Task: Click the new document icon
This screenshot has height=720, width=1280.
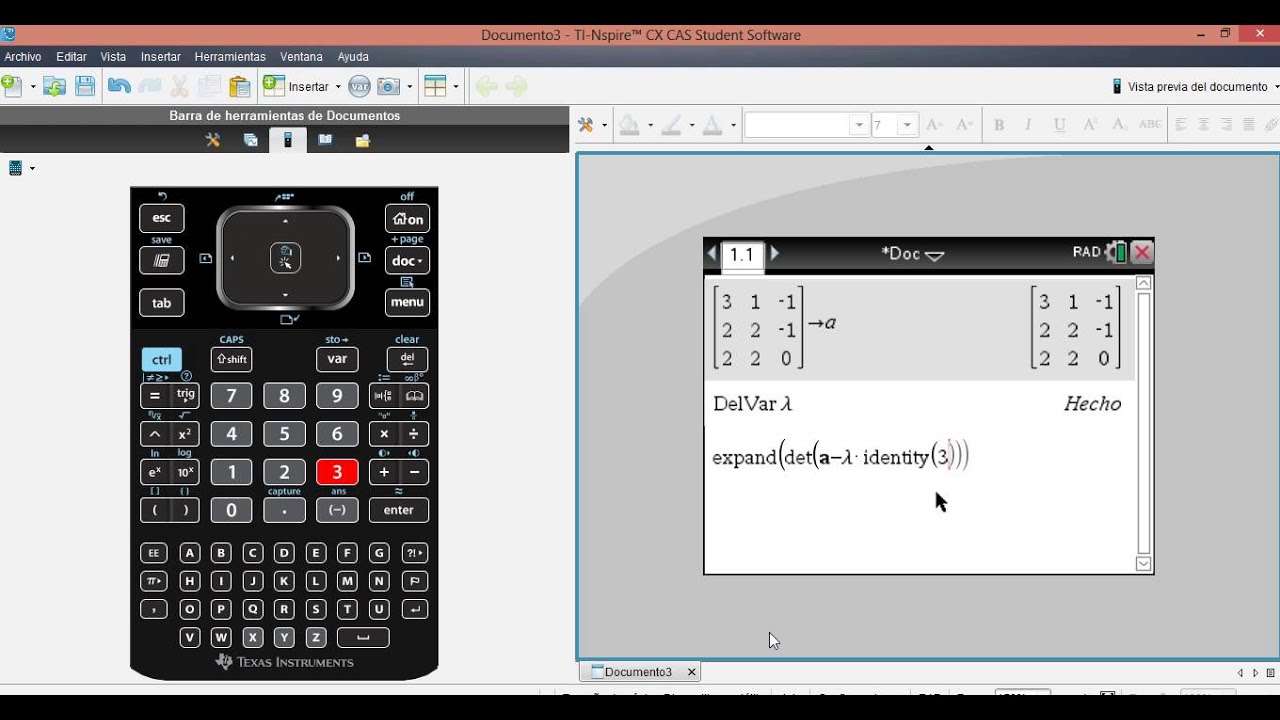Action: click(x=11, y=87)
